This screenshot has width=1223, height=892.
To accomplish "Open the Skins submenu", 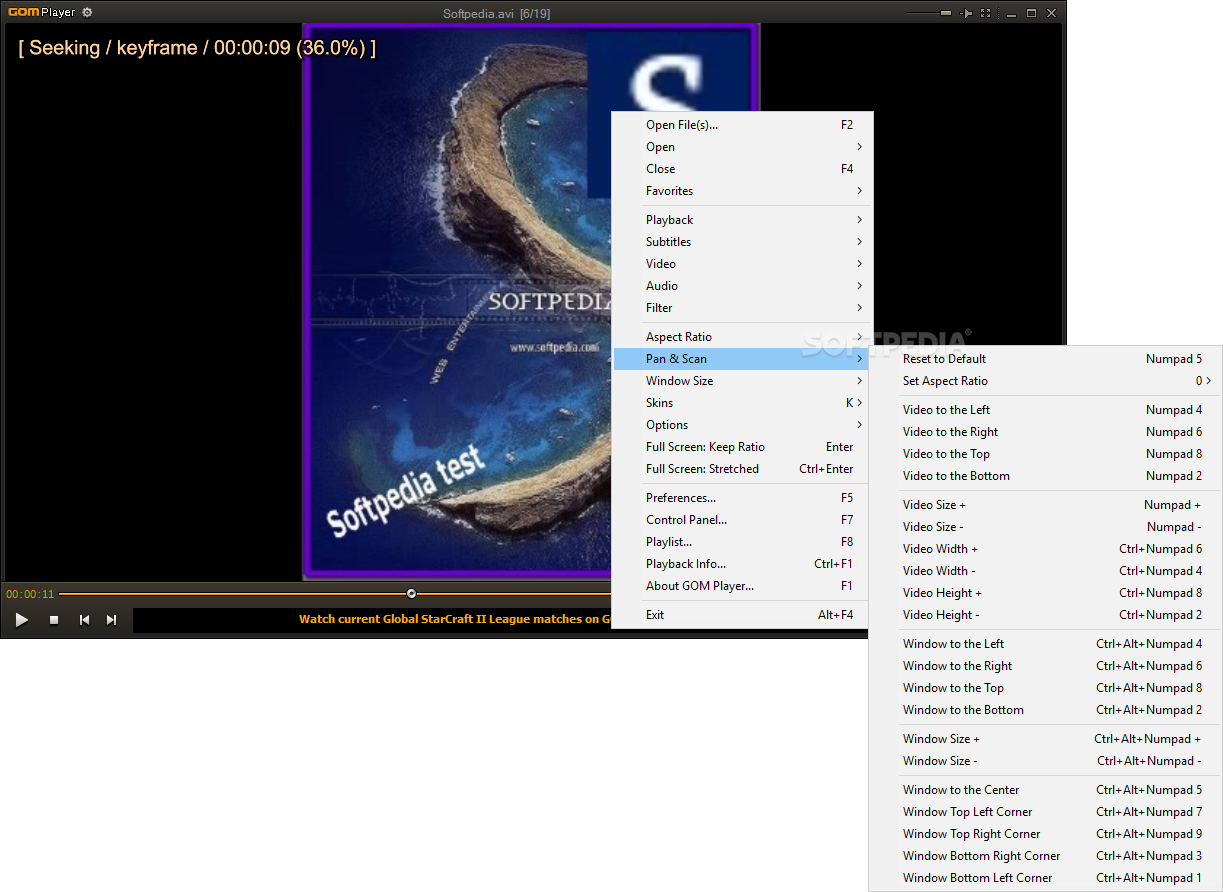I will click(x=743, y=403).
